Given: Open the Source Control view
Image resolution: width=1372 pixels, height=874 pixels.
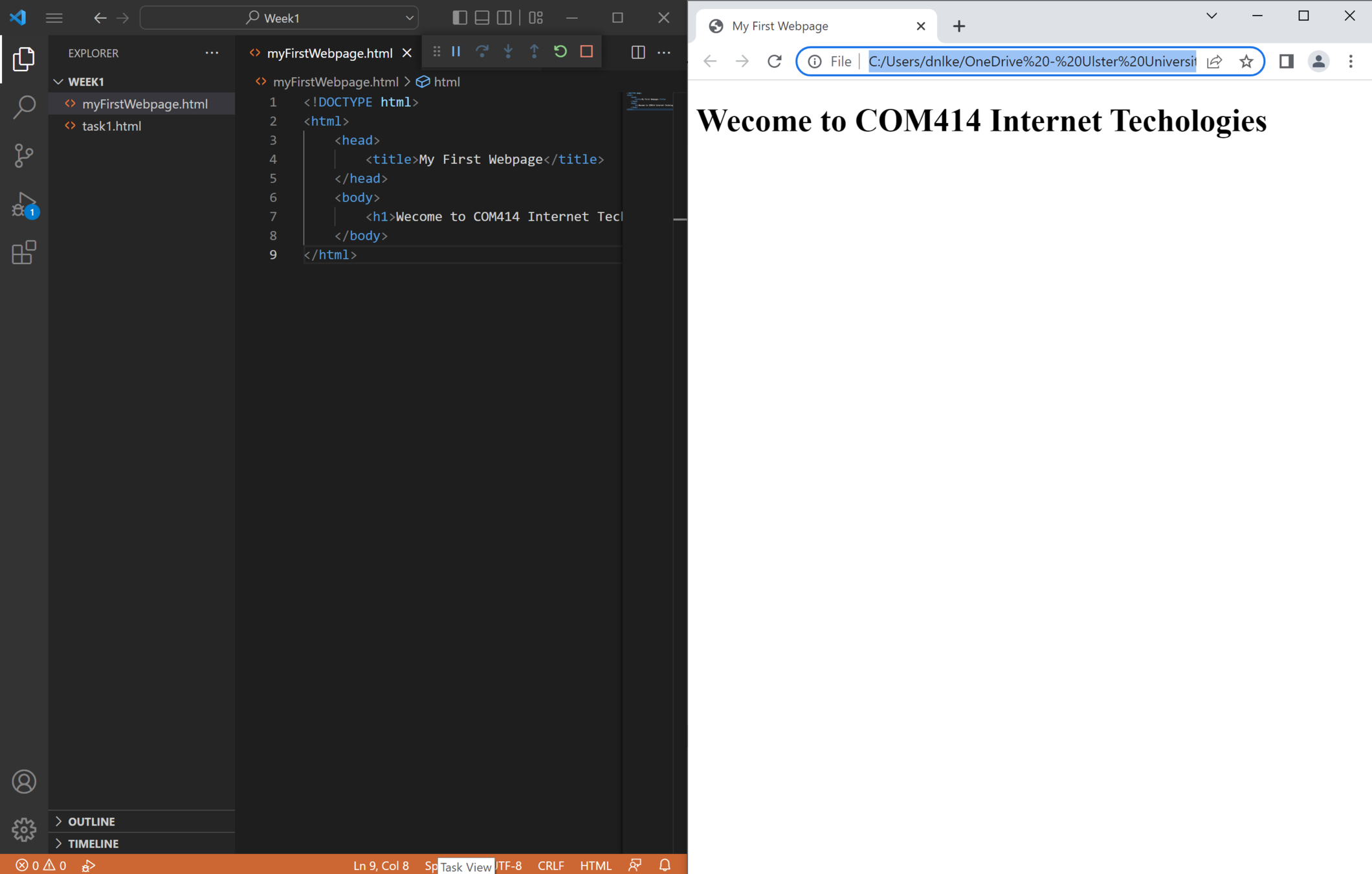Looking at the screenshot, I should [x=24, y=156].
